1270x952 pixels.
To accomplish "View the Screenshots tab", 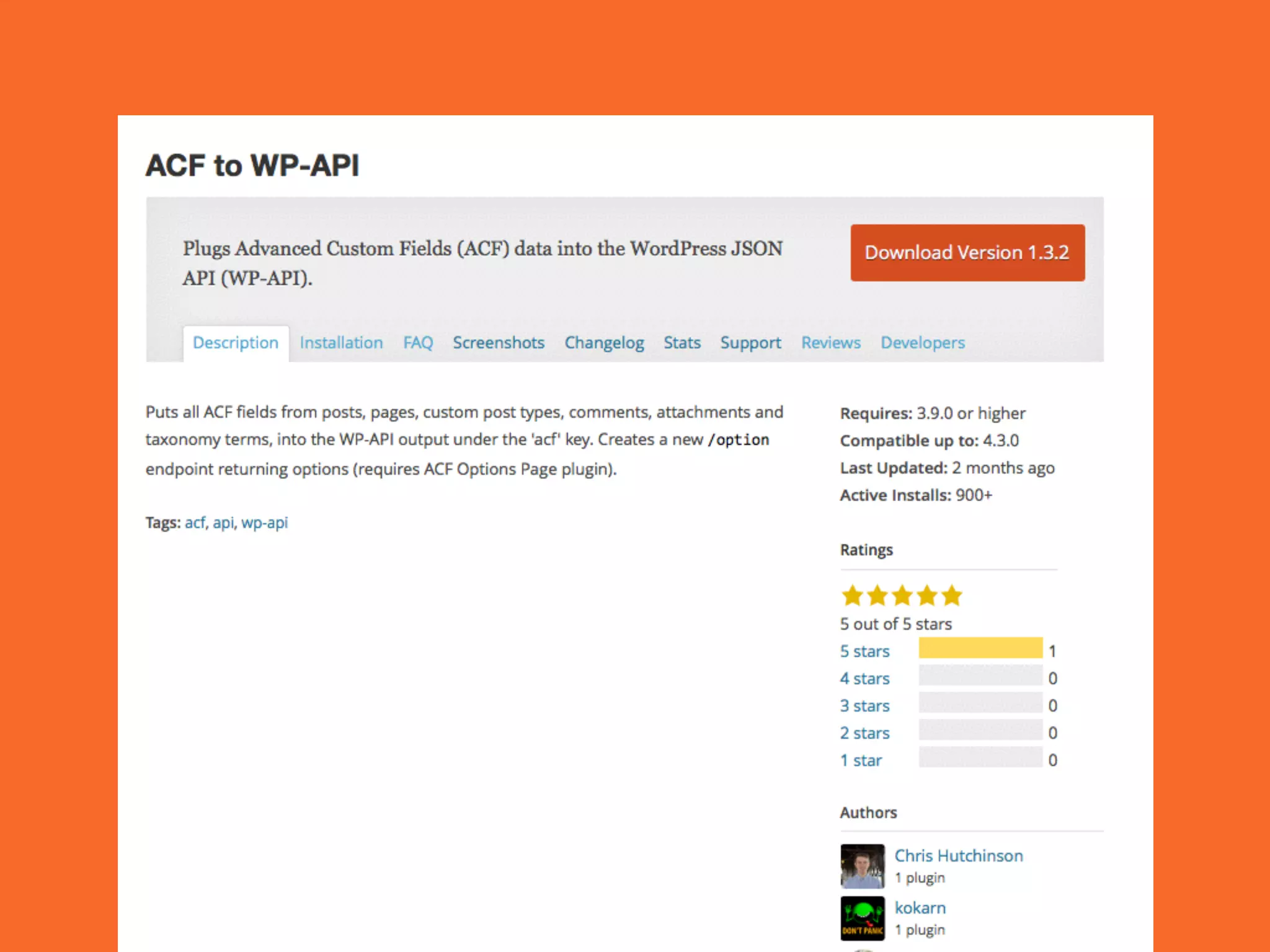I will [498, 343].
